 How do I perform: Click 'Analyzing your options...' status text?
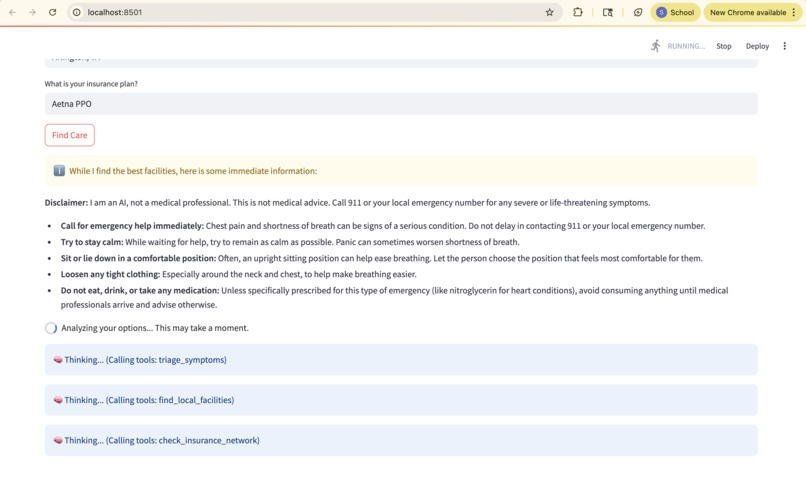click(x=155, y=328)
